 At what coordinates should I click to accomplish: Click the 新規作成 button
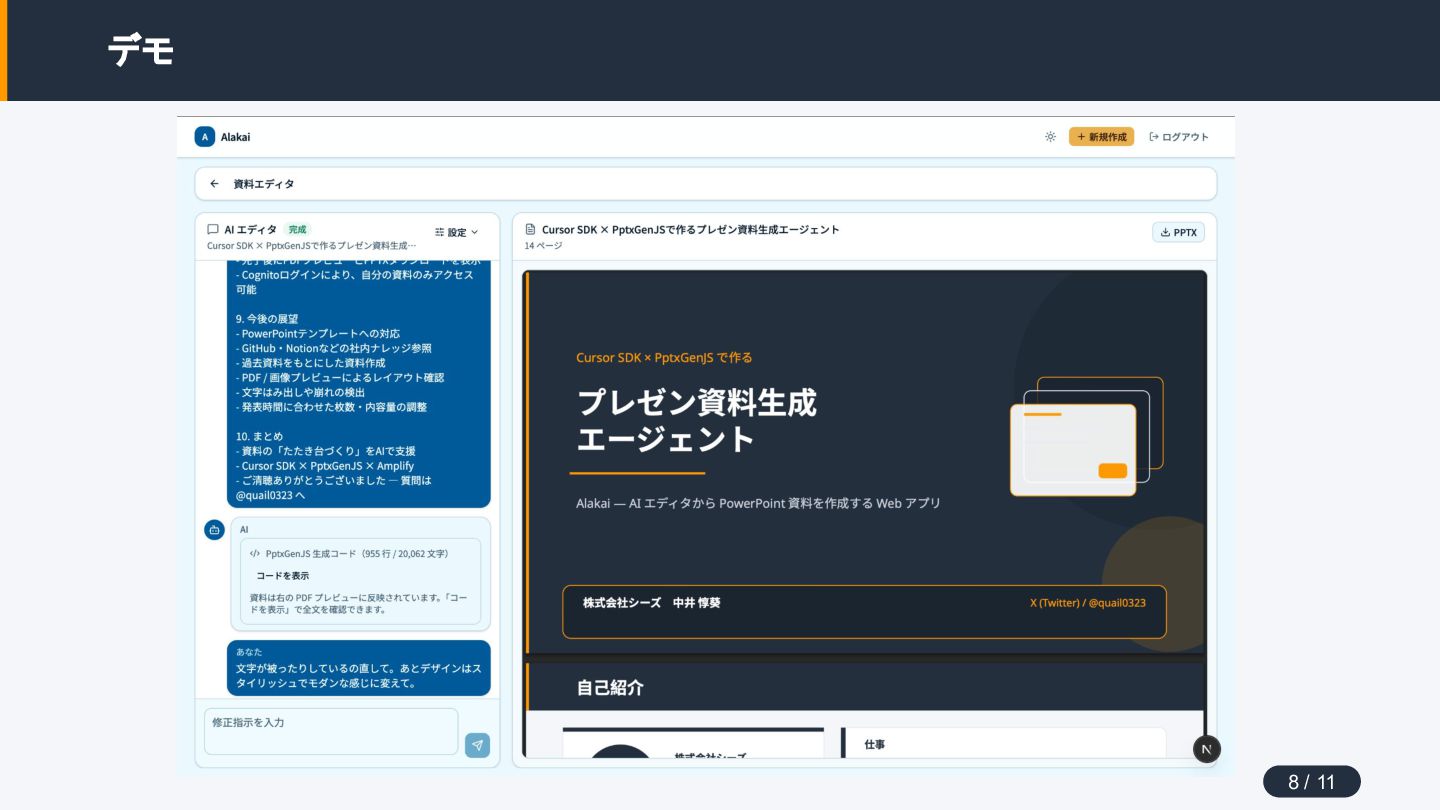point(1101,137)
